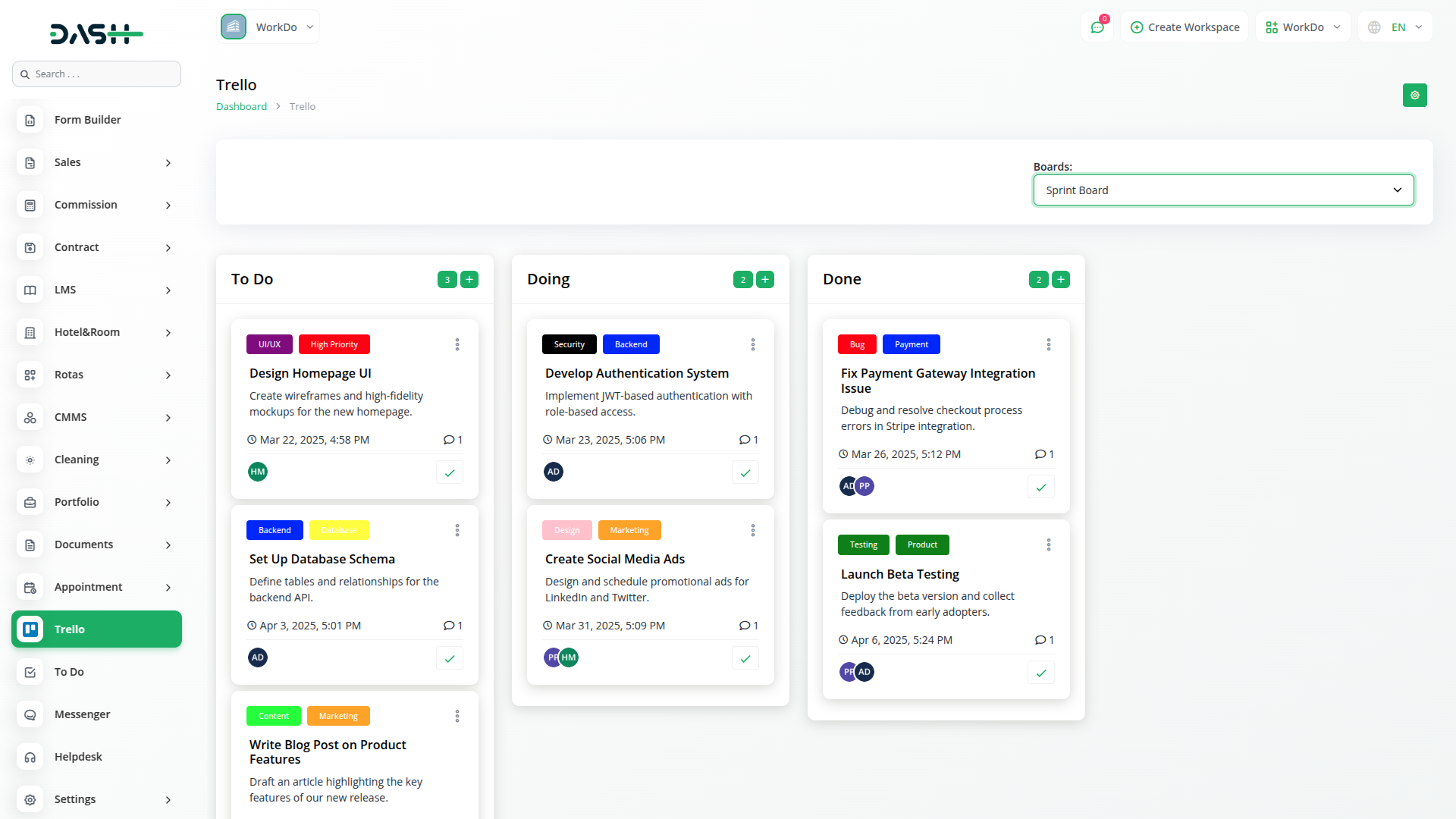Toggle checkmark on Launch Beta Testing card
The width and height of the screenshot is (1456, 819).
pos(1041,673)
